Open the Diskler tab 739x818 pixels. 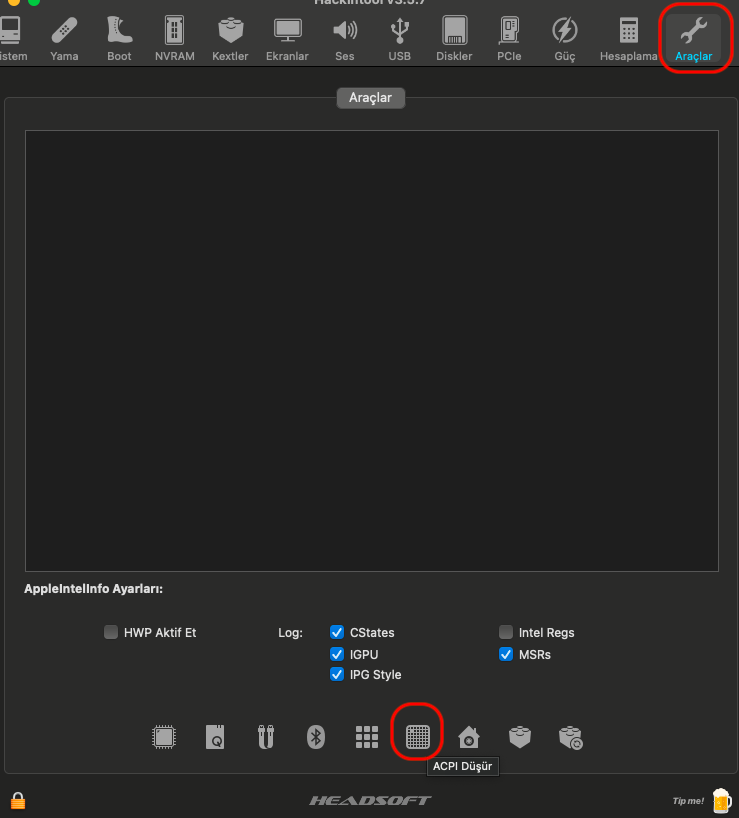tap(454, 39)
